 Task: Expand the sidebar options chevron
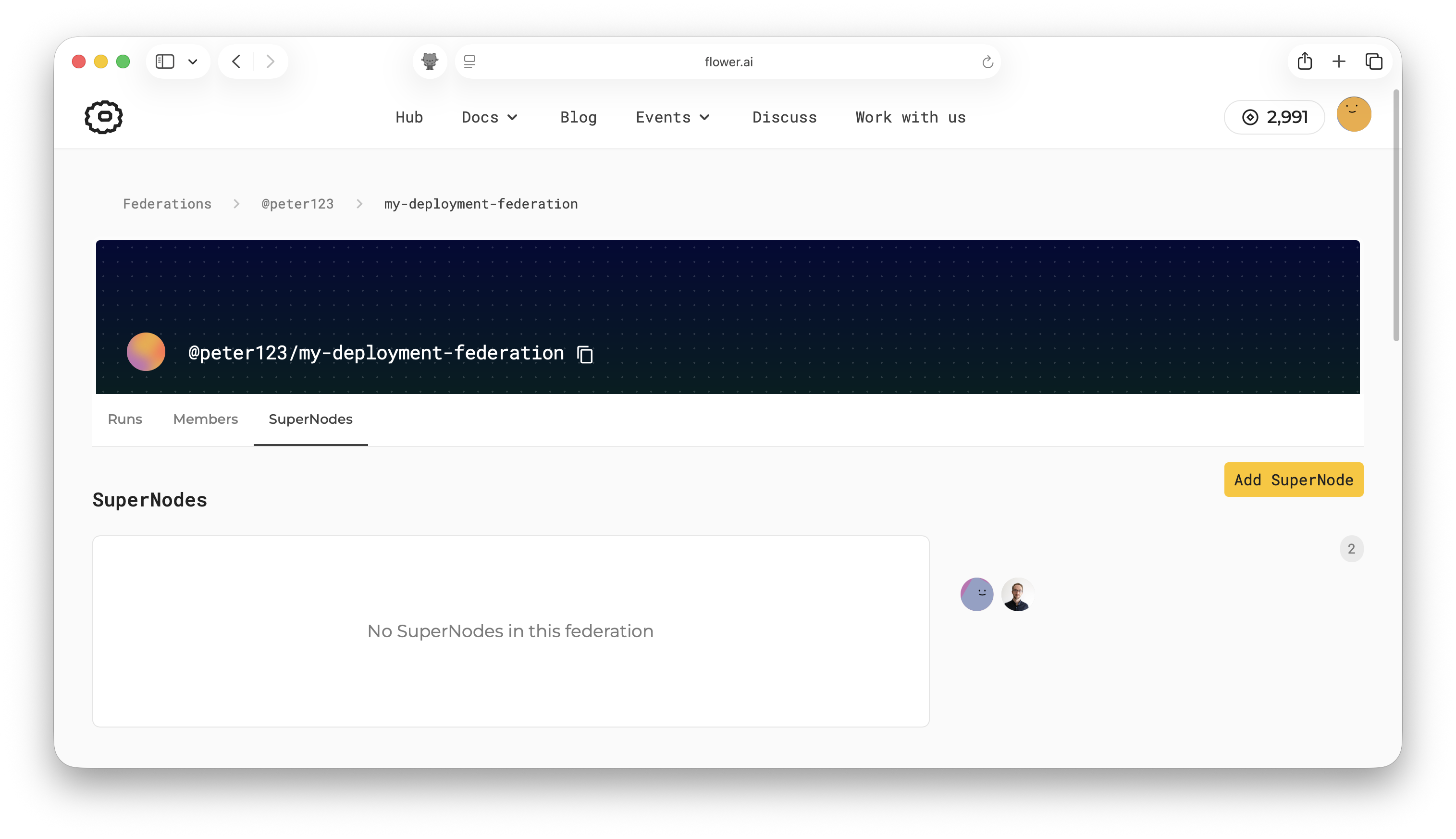pyautogui.click(x=193, y=62)
